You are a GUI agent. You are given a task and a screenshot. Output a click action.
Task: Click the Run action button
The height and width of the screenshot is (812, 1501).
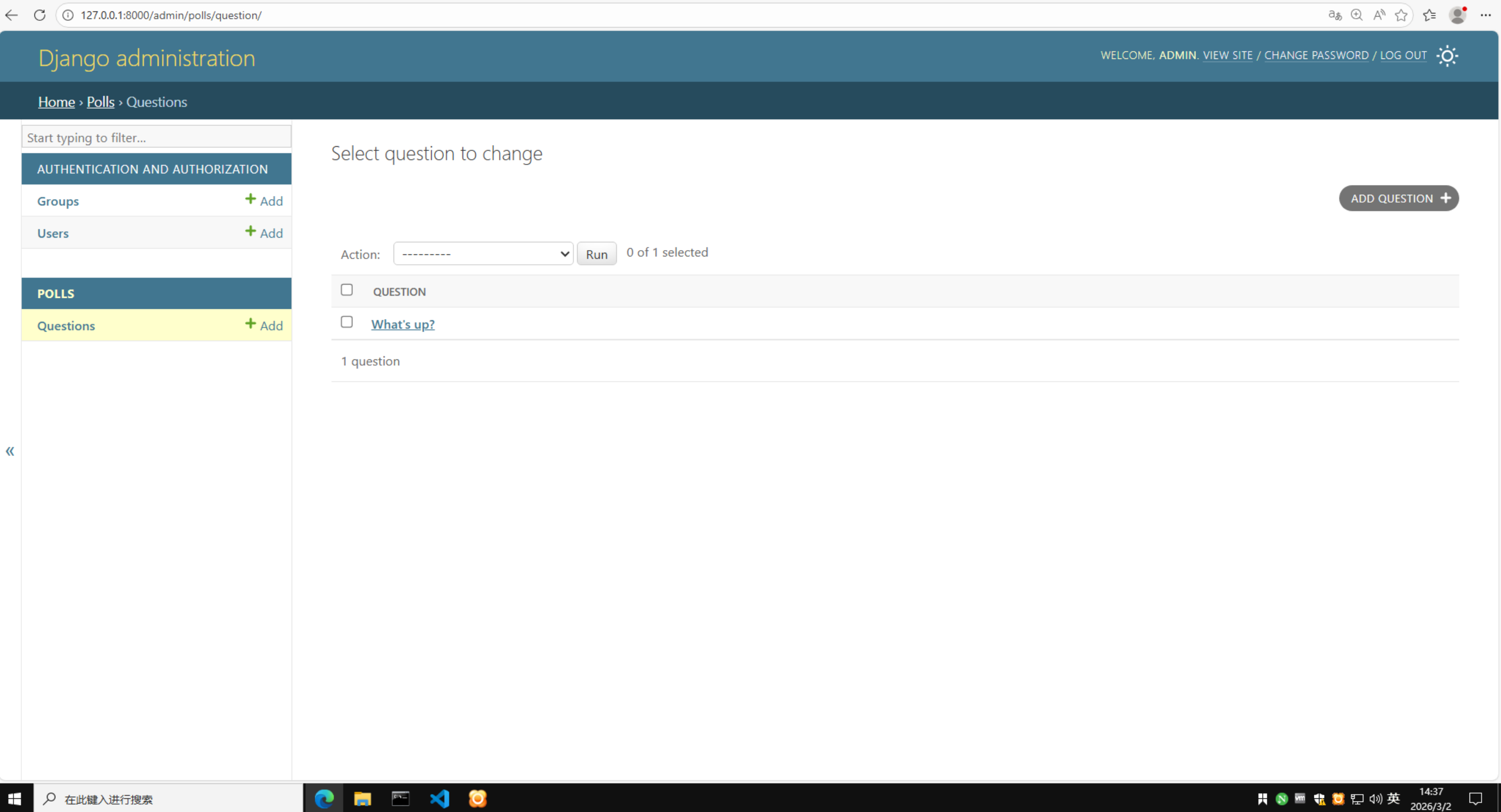(596, 254)
